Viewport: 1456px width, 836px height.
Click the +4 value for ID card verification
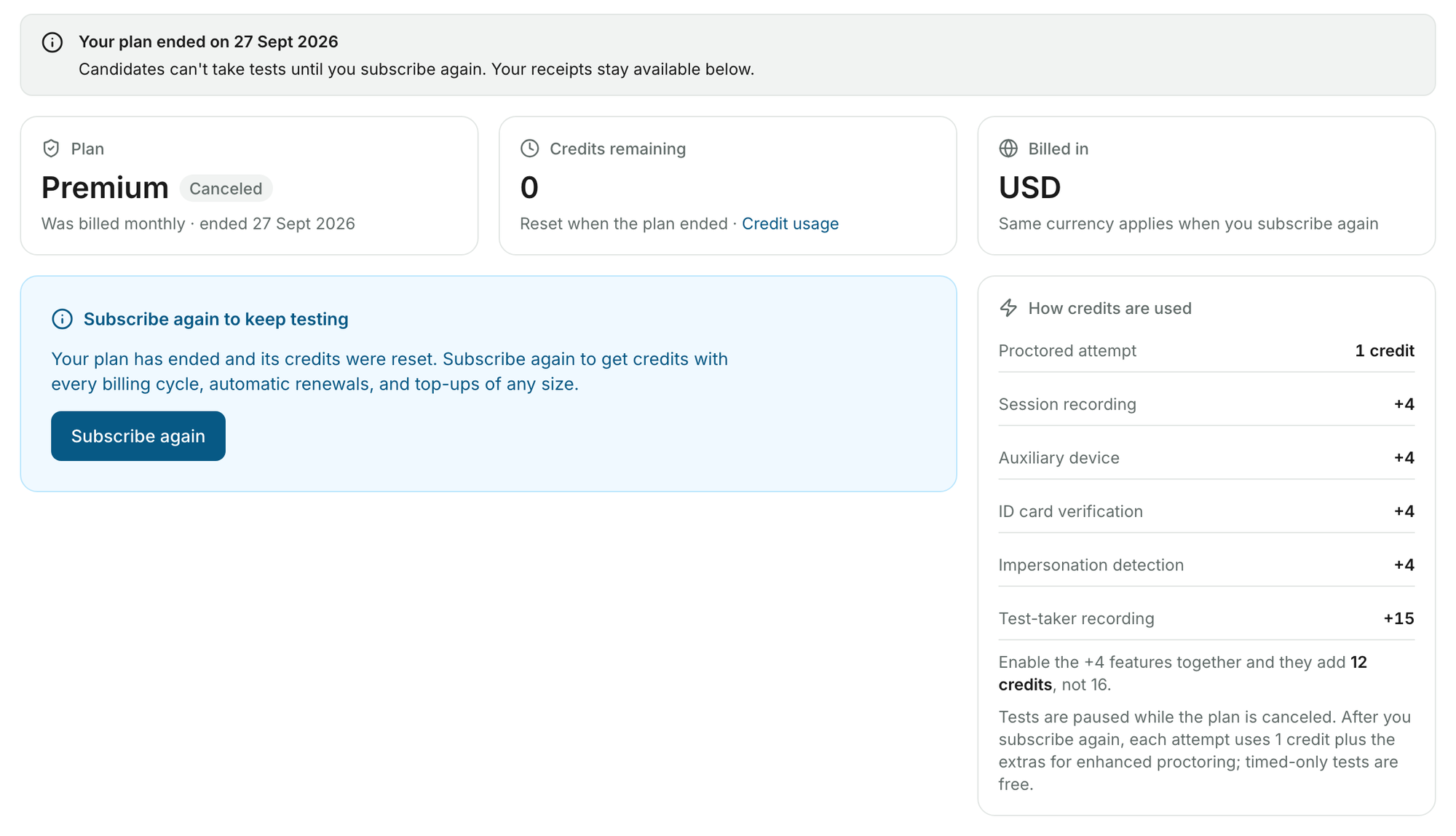[x=1404, y=511]
